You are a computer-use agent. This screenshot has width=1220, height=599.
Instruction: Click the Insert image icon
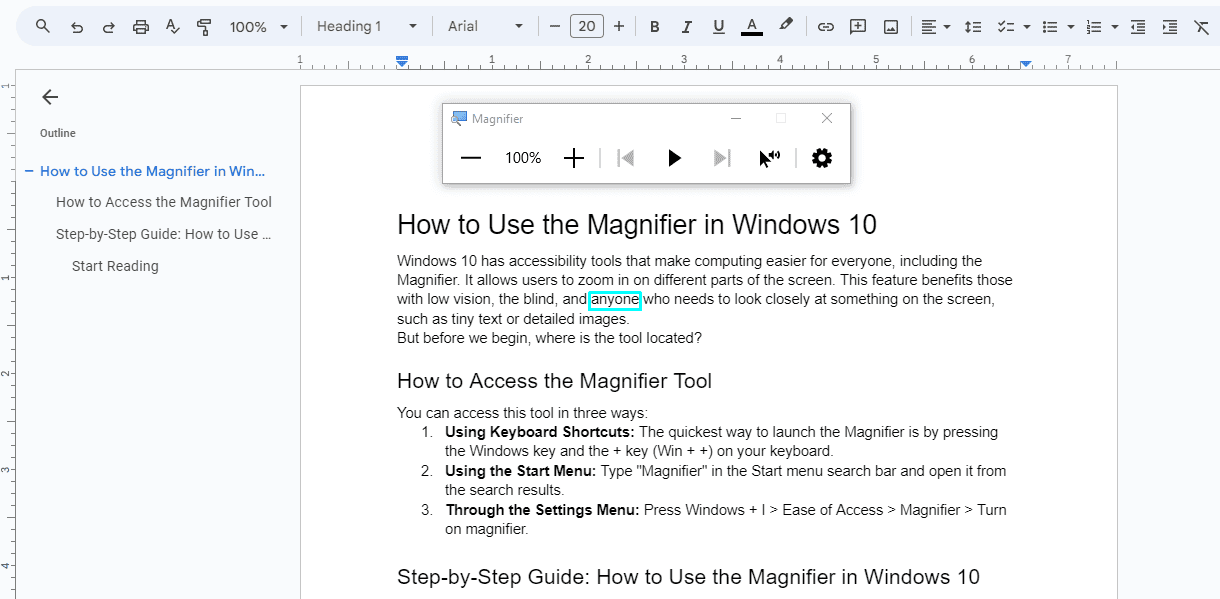point(890,27)
